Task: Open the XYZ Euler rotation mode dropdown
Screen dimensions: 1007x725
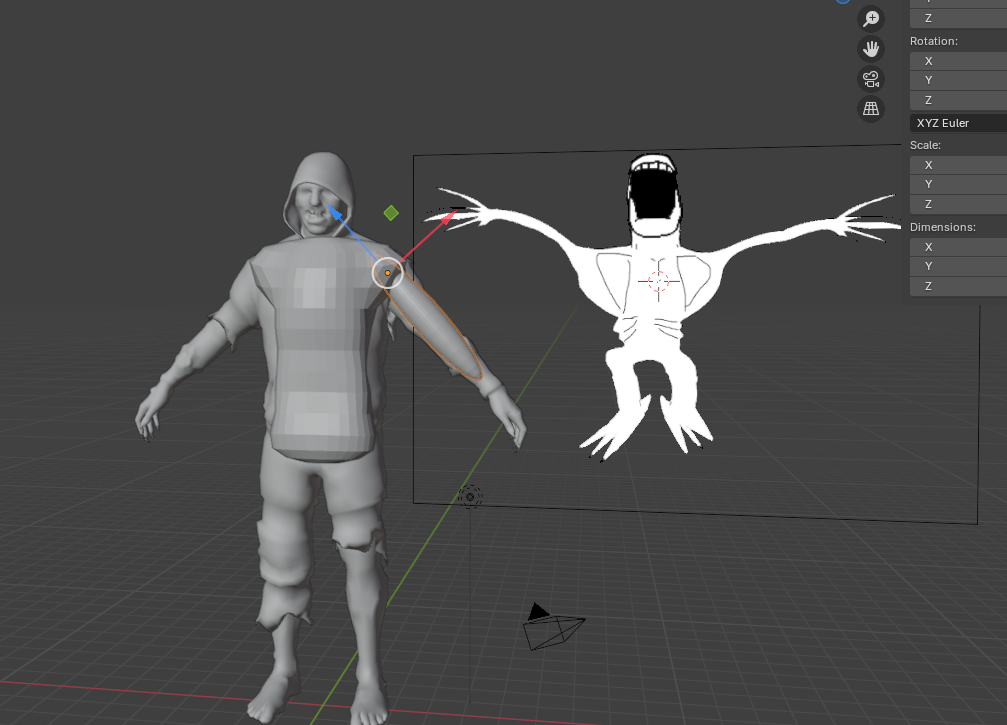Action: coord(957,123)
